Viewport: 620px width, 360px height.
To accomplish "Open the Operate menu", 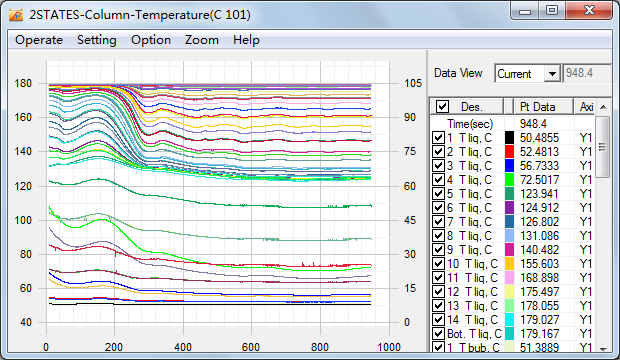I will [x=39, y=40].
